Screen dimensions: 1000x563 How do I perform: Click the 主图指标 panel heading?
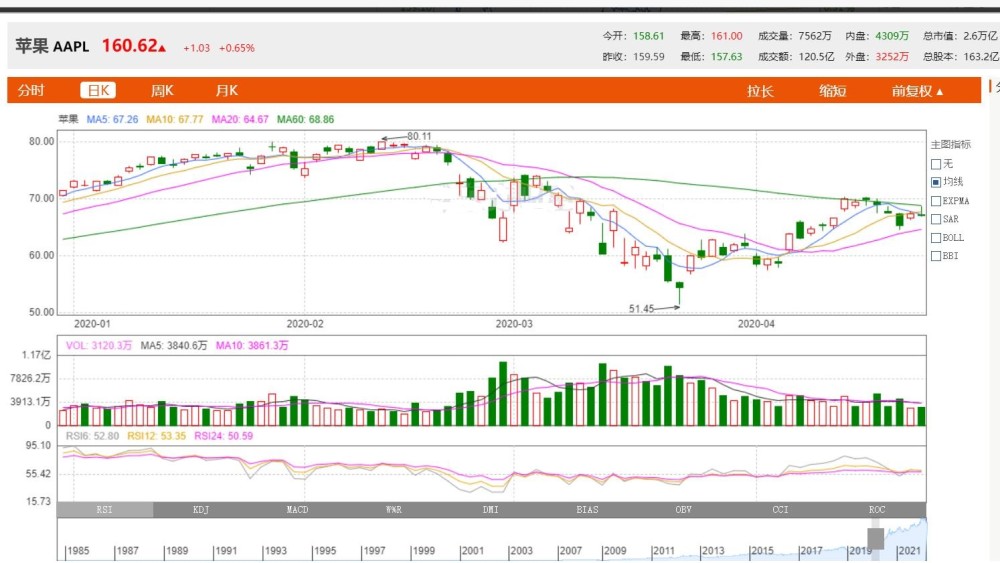click(951, 145)
